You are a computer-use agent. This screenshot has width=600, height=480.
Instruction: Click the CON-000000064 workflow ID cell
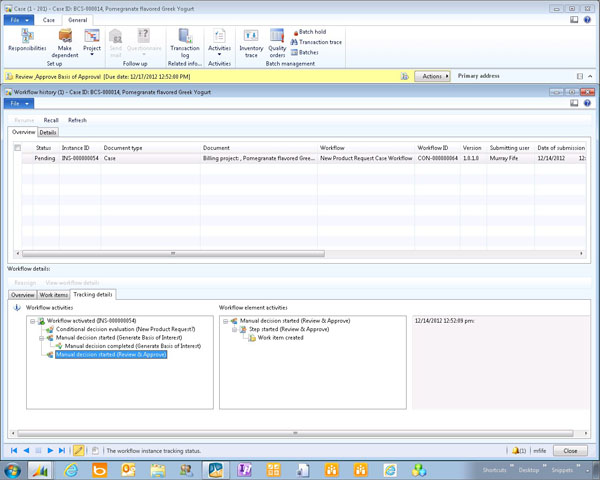coord(437,158)
